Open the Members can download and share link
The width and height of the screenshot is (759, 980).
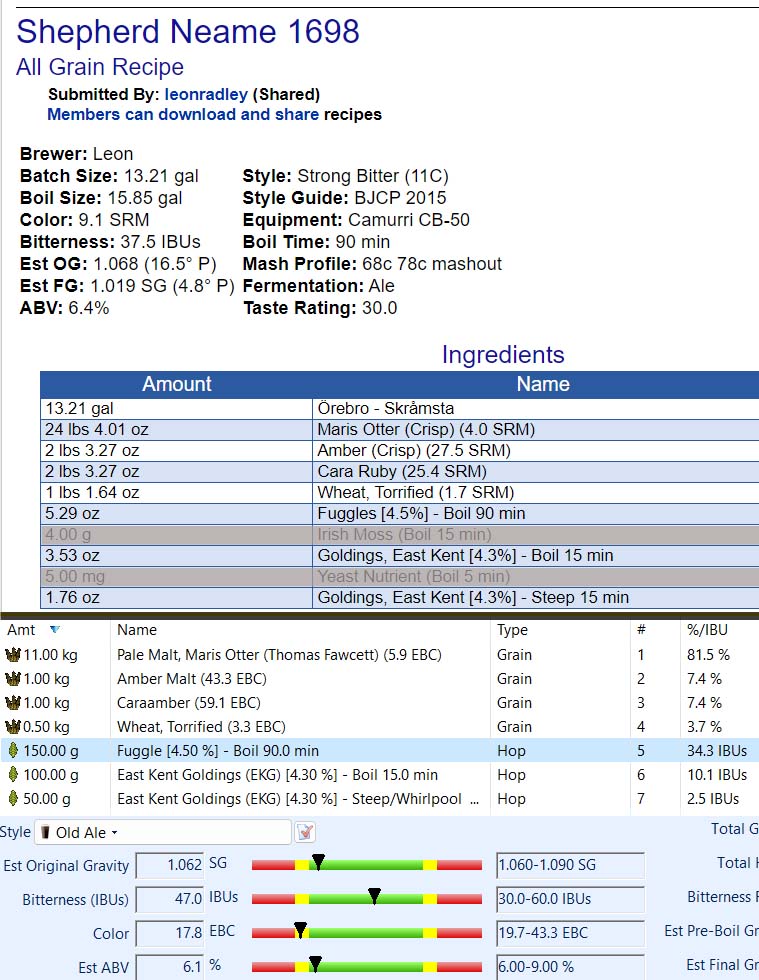pos(183,114)
